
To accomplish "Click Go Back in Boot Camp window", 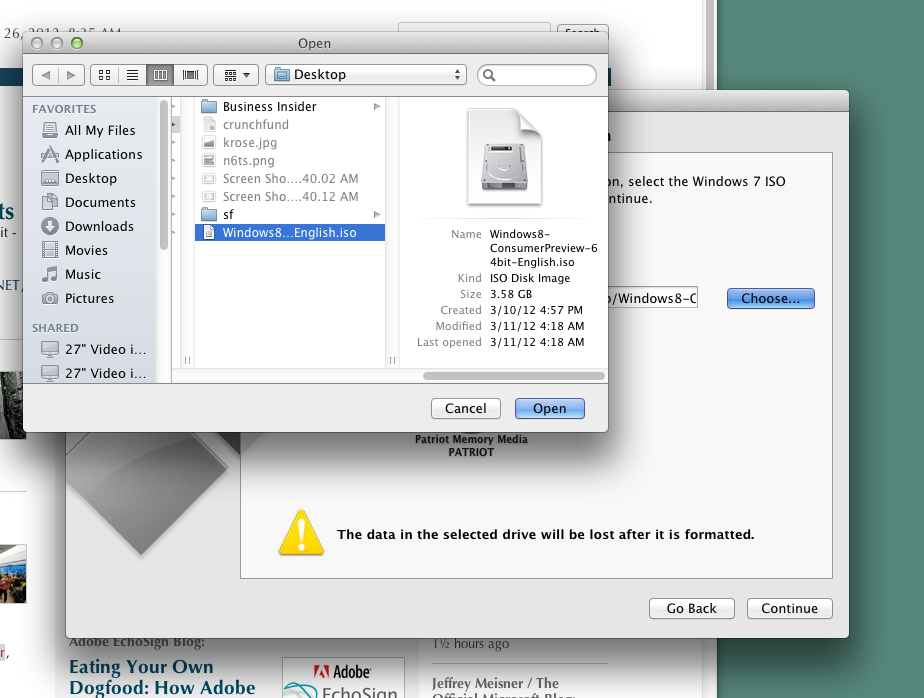I will [x=691, y=608].
